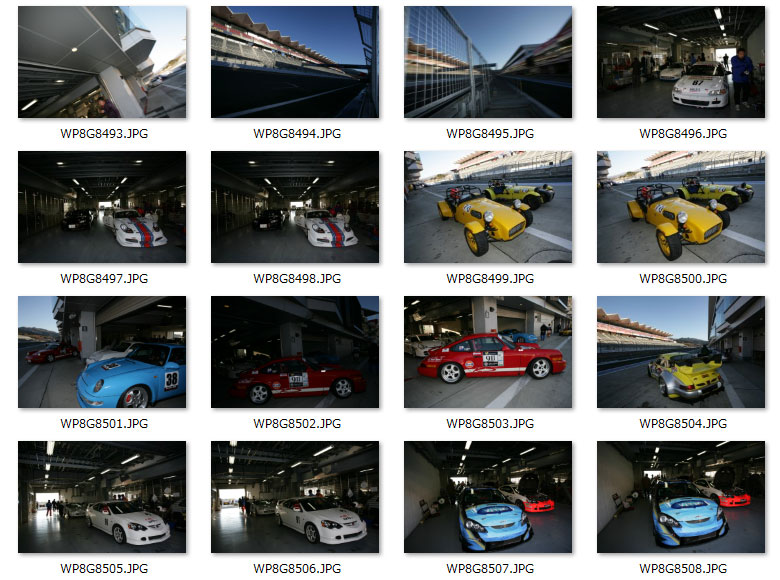Click the file name WP8G8504.JPG
Viewport: 780px width, 580px height.
pyautogui.click(x=683, y=424)
